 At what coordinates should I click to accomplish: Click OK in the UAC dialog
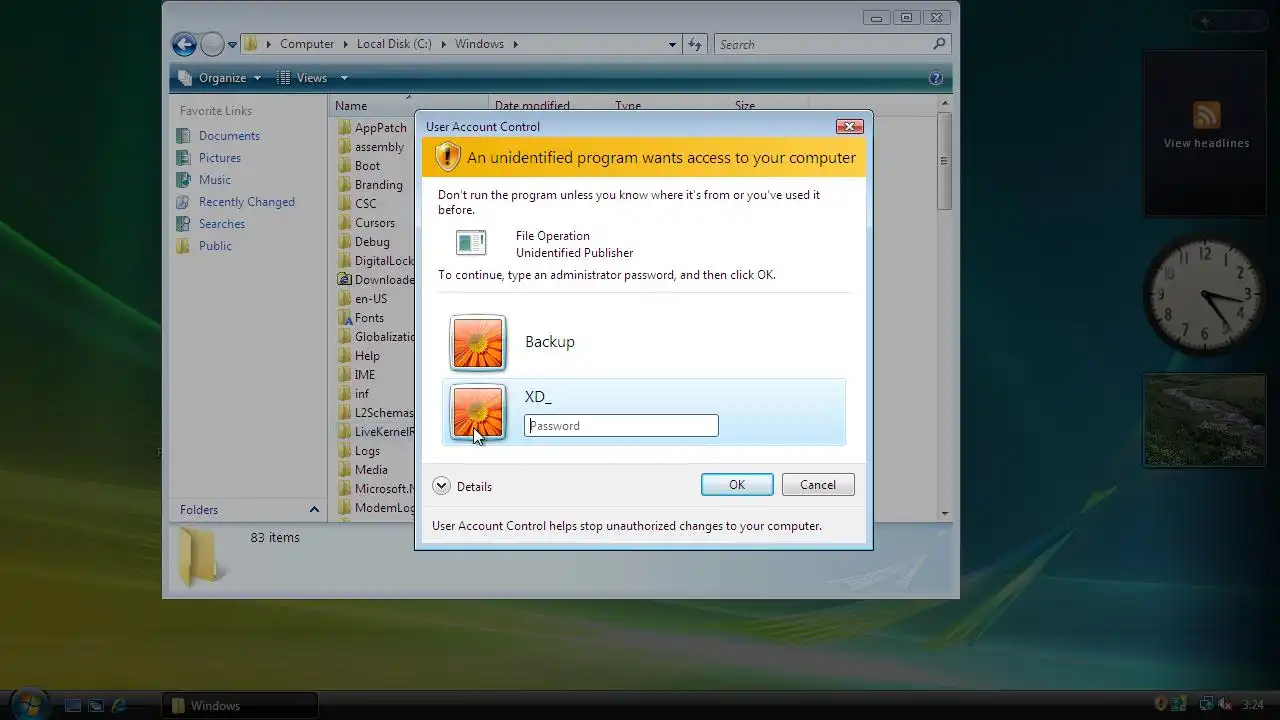pos(737,485)
